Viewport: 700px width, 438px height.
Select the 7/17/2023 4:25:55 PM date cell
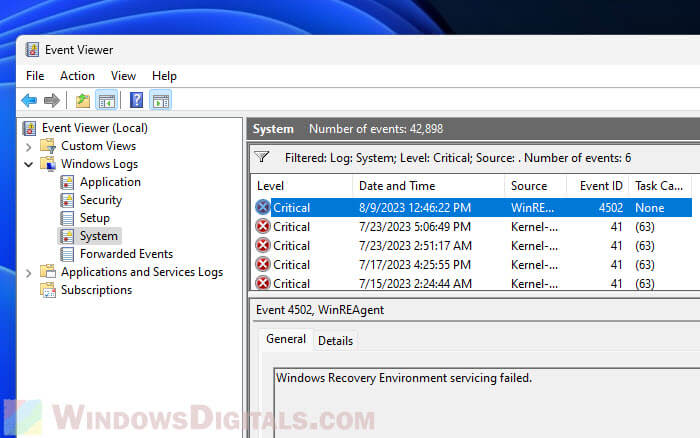coord(415,265)
